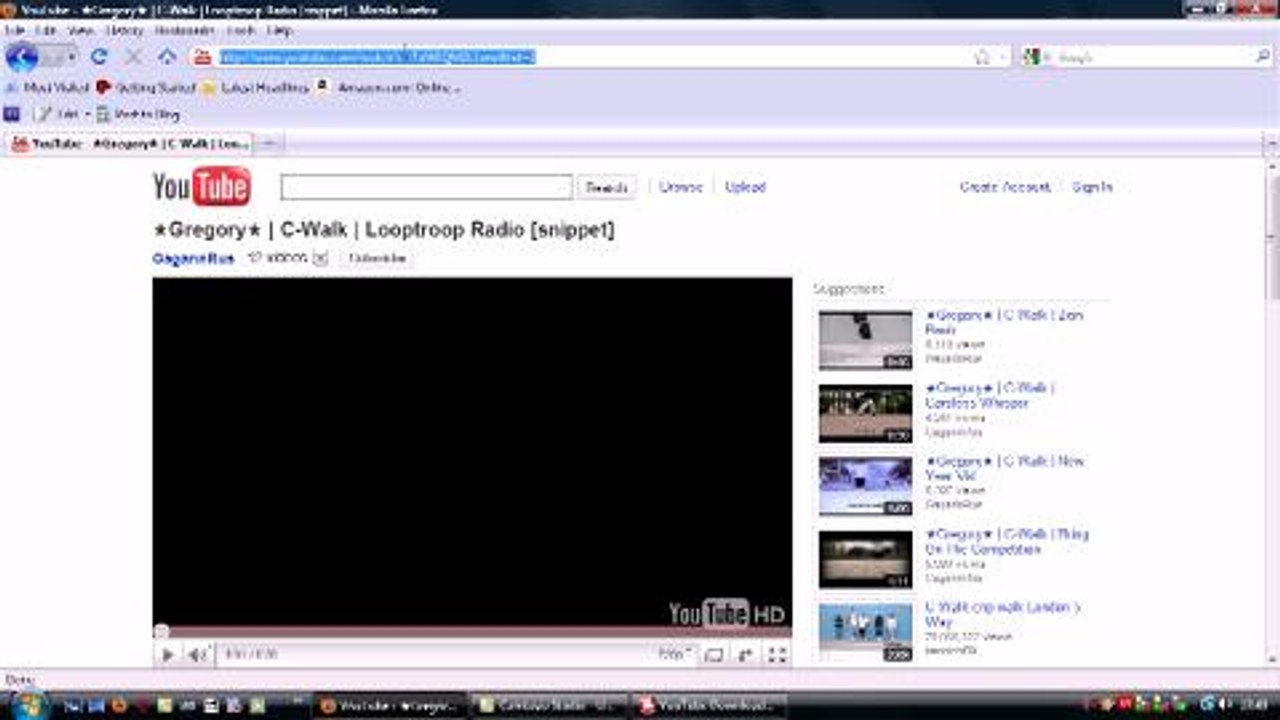The height and width of the screenshot is (720, 1280).
Task: Open the Edit menu
Action: coord(46,31)
